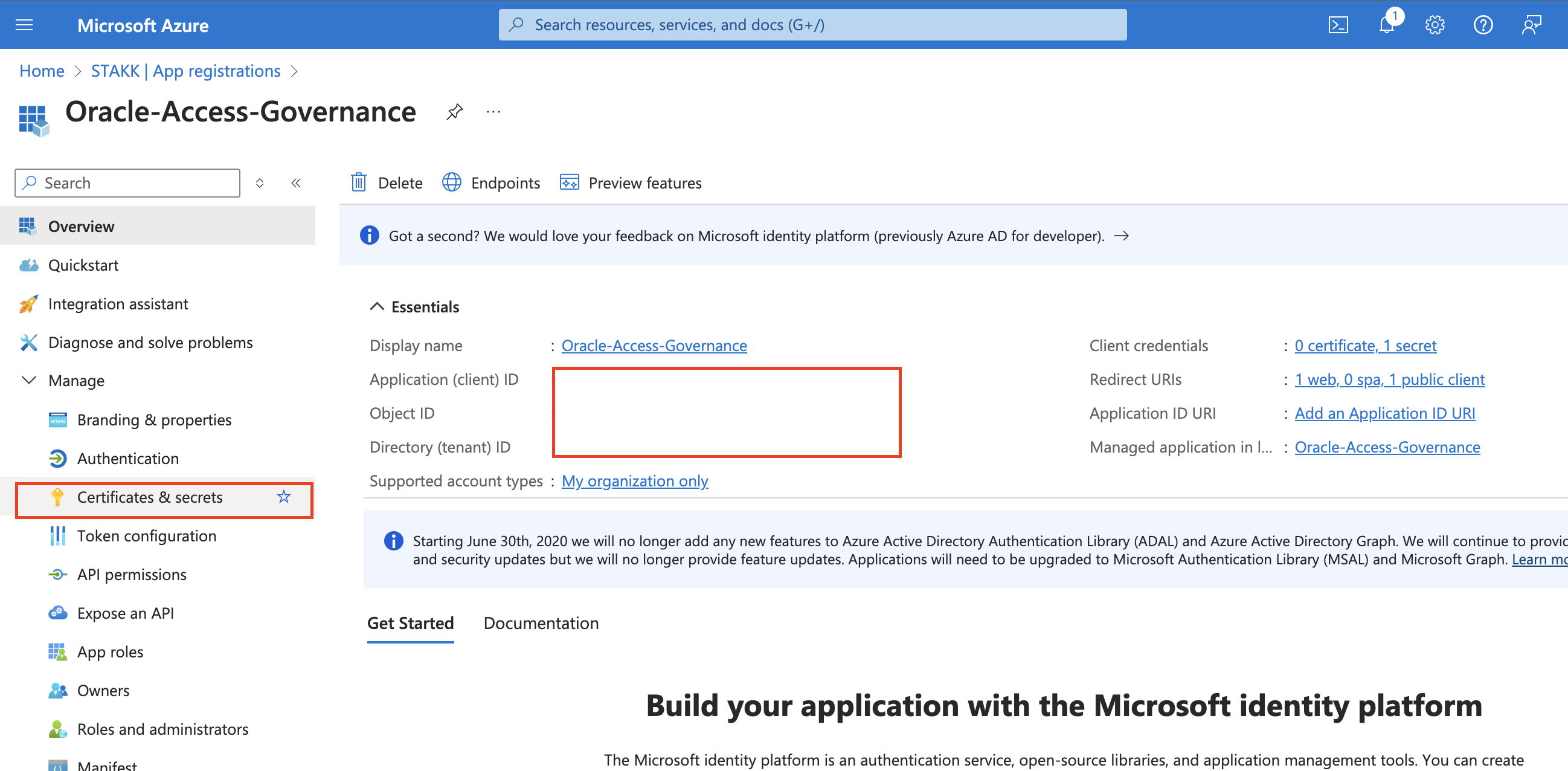The width and height of the screenshot is (1568, 771).
Task: Click the Token configuration bars icon
Action: (x=58, y=536)
